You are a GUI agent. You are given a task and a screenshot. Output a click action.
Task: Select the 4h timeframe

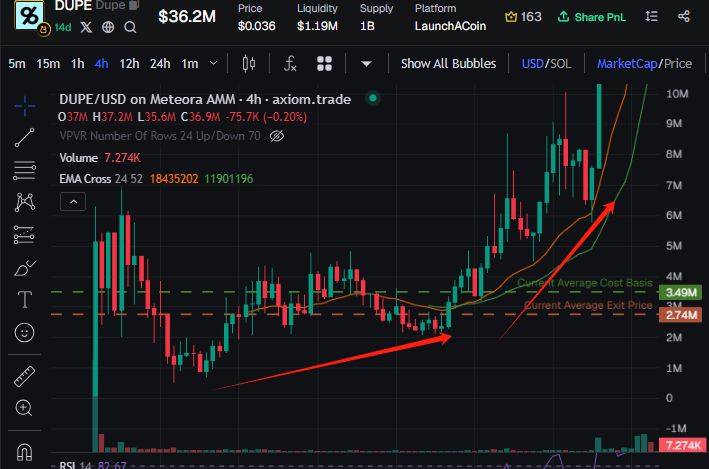coord(101,64)
